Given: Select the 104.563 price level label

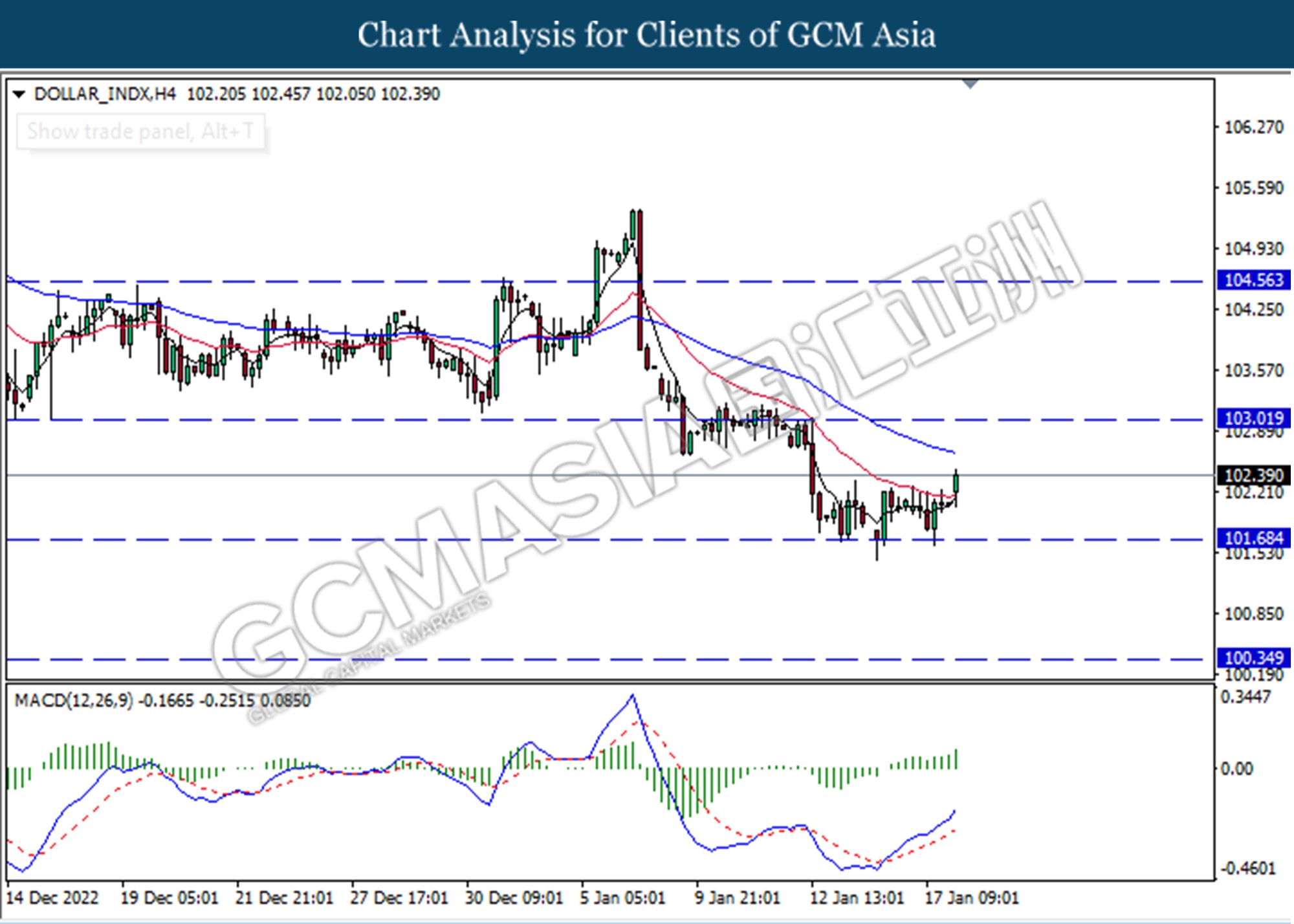Looking at the screenshot, I should [x=1253, y=280].
